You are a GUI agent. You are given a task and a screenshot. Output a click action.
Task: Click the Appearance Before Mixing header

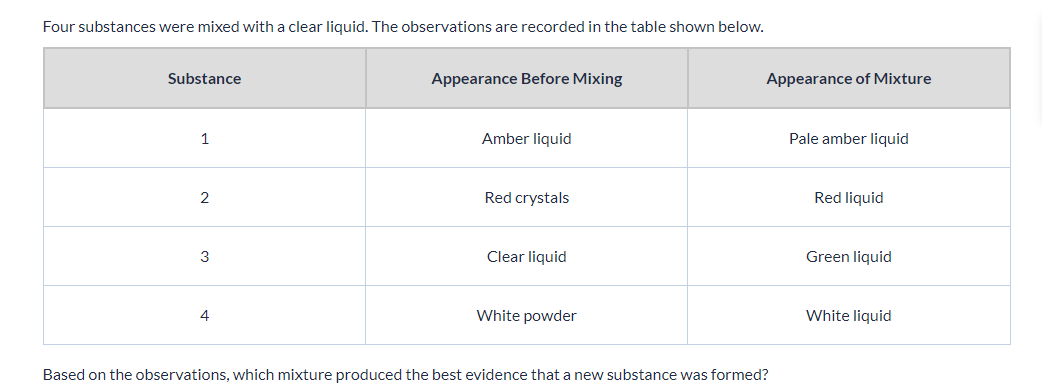[526, 78]
